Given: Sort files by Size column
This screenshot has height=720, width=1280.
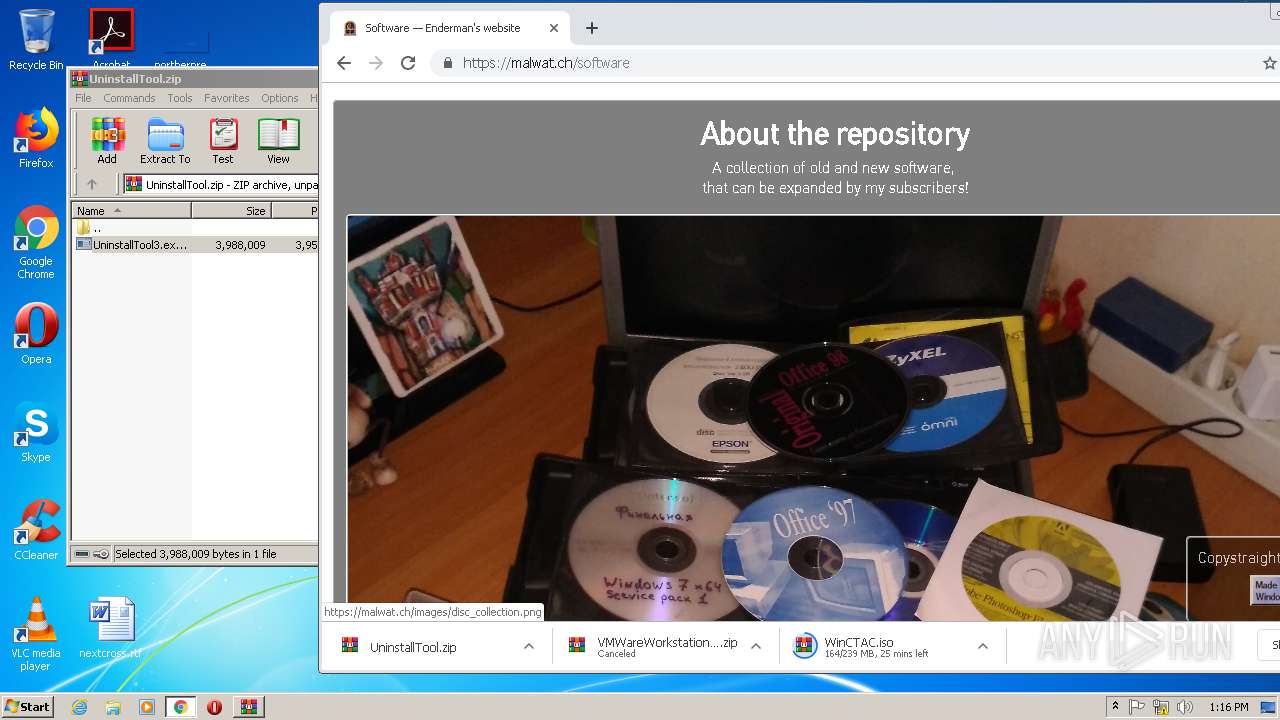Looking at the screenshot, I should tap(231, 211).
